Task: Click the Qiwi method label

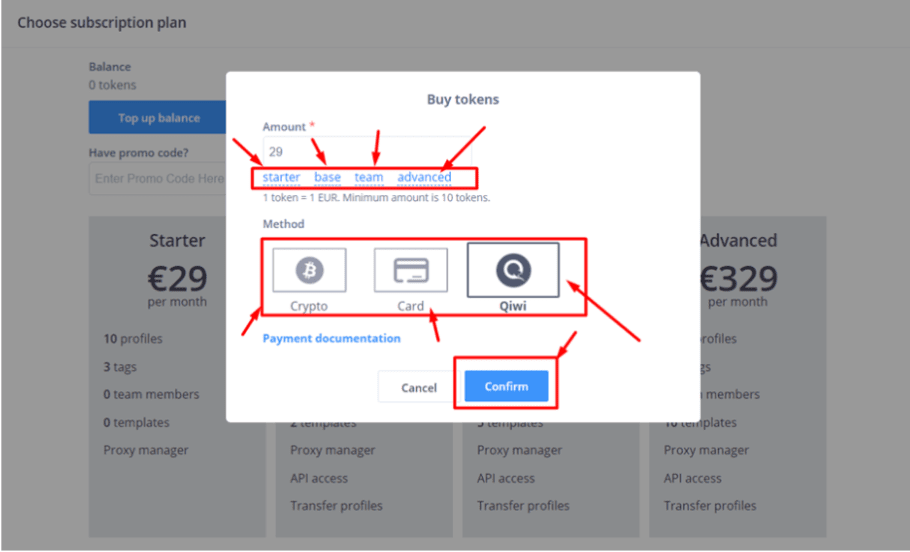Action: pos(513,306)
